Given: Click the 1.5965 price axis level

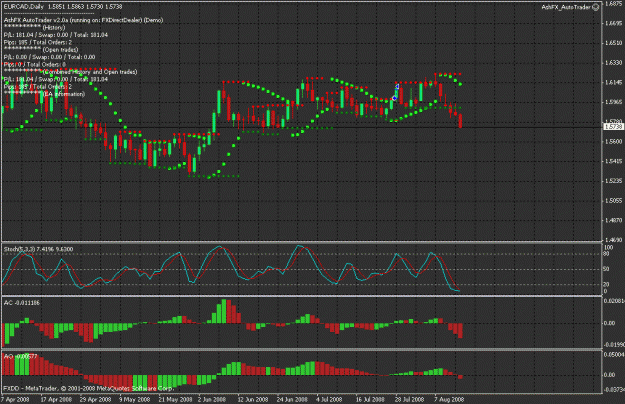Looking at the screenshot, I should point(614,102).
